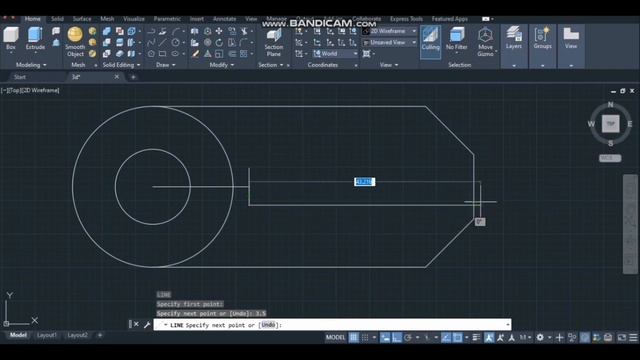Click the Array tool in Modify panel
Image resolution: width=640 pixels, height=360 pixels.
click(244, 53)
